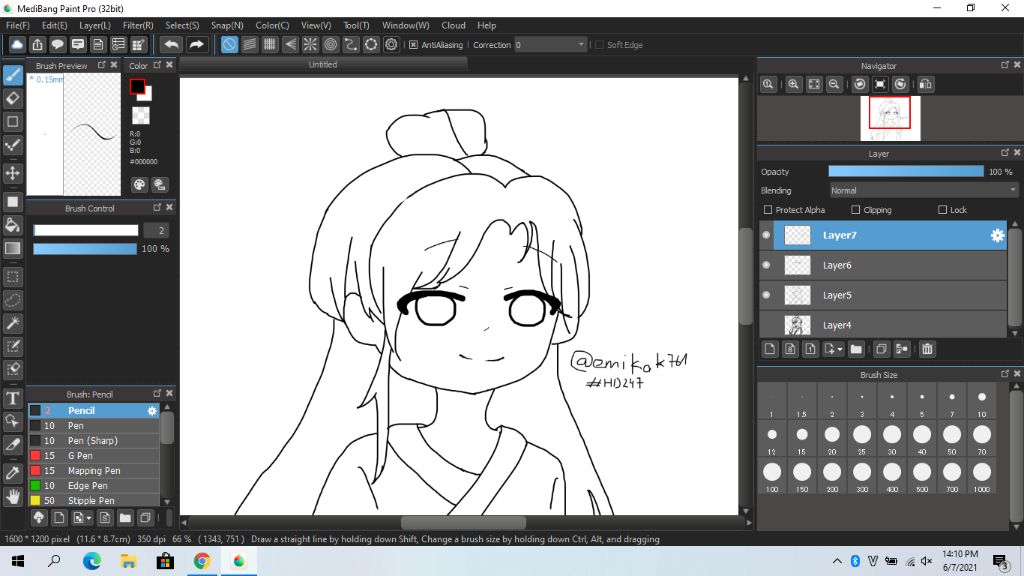This screenshot has height=576, width=1024.
Task: Hide Layer5 visibility
Action: point(766,295)
